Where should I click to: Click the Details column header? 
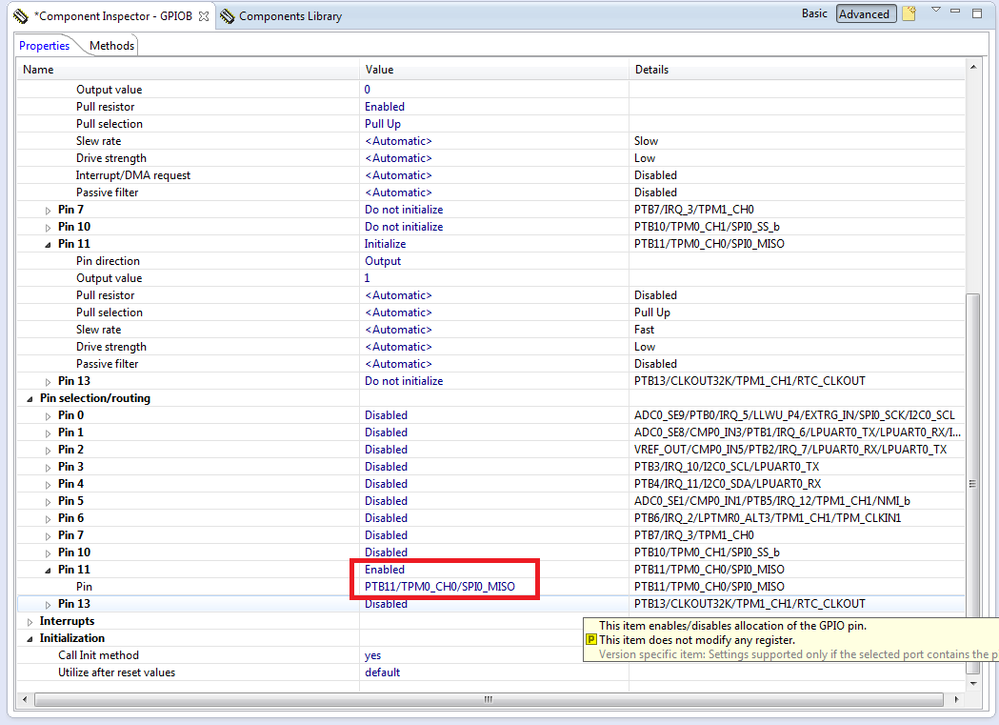(x=797, y=69)
